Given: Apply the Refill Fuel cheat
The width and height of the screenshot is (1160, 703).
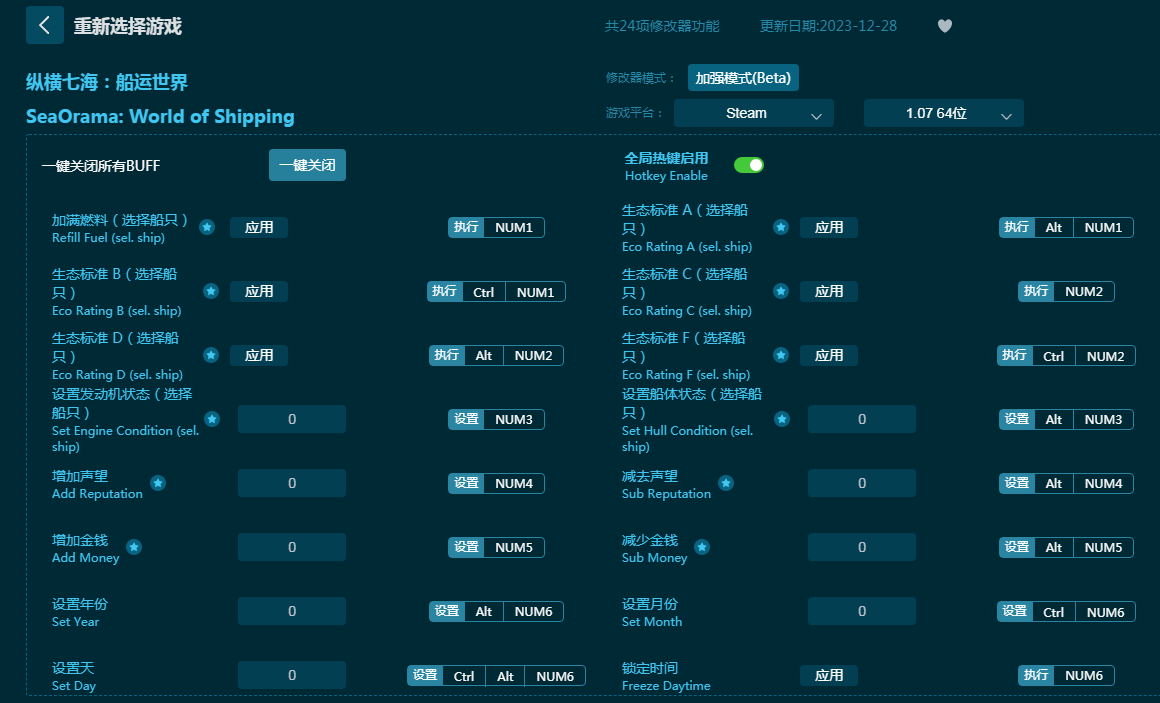Looking at the screenshot, I should (x=259, y=227).
